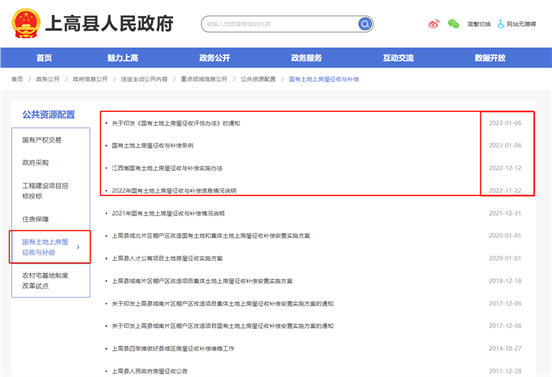Open 上高县人才公寓项目土地房屋征收实施方案
The height and width of the screenshot is (377, 552).
point(167,258)
